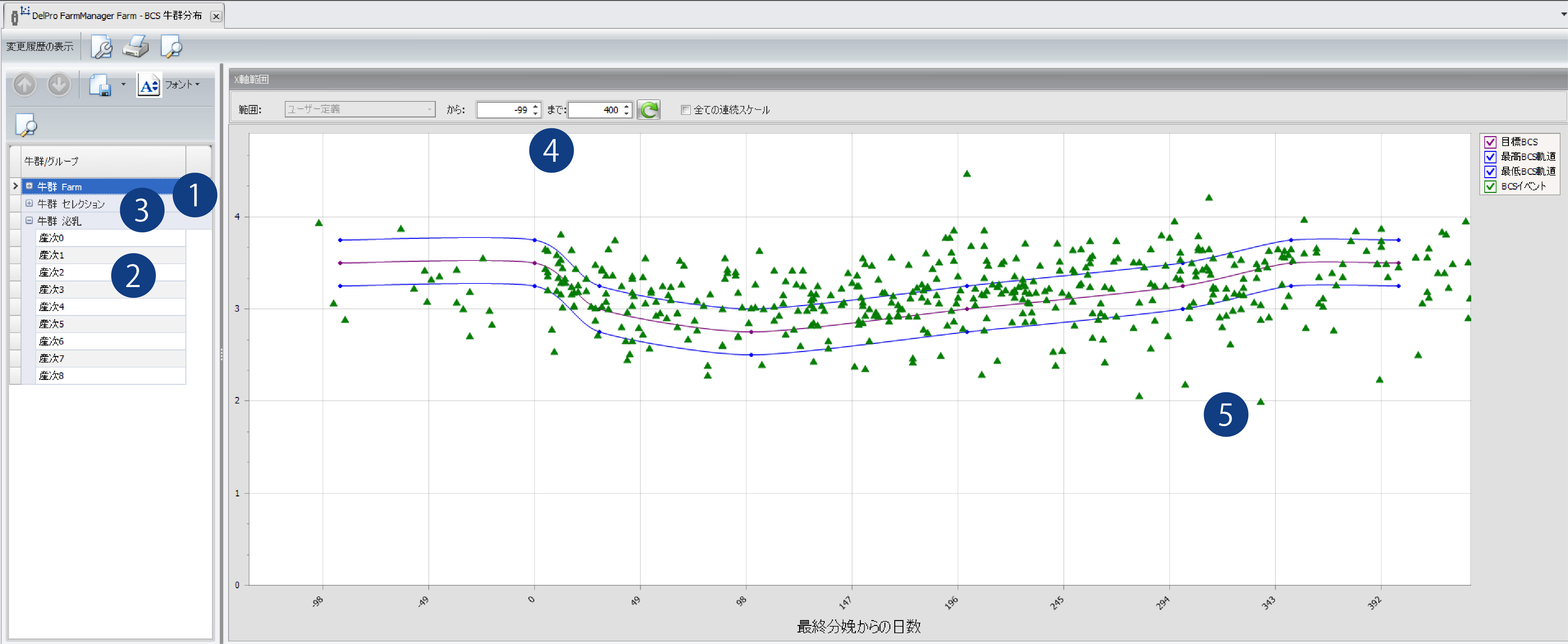
Task: Click the save layout document icon
Action: coord(100,85)
